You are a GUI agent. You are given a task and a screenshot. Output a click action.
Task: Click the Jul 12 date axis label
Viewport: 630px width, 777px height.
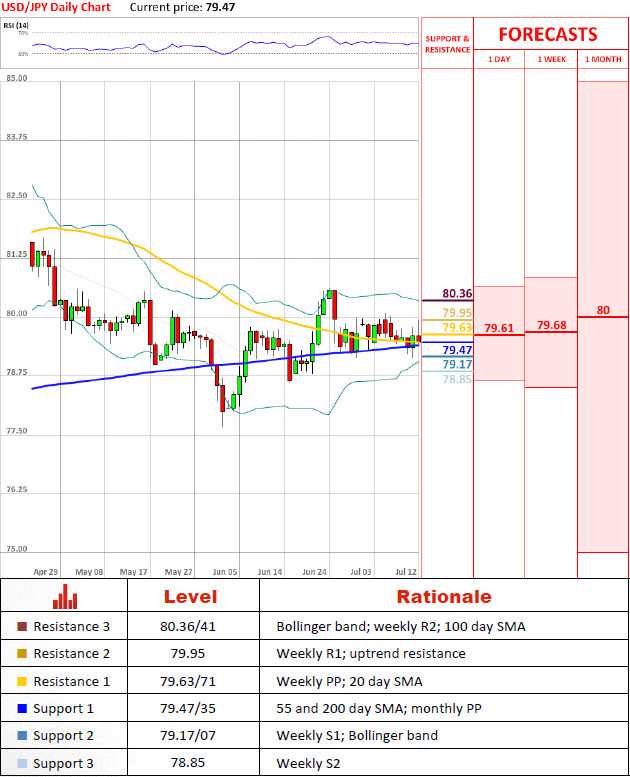point(406,571)
